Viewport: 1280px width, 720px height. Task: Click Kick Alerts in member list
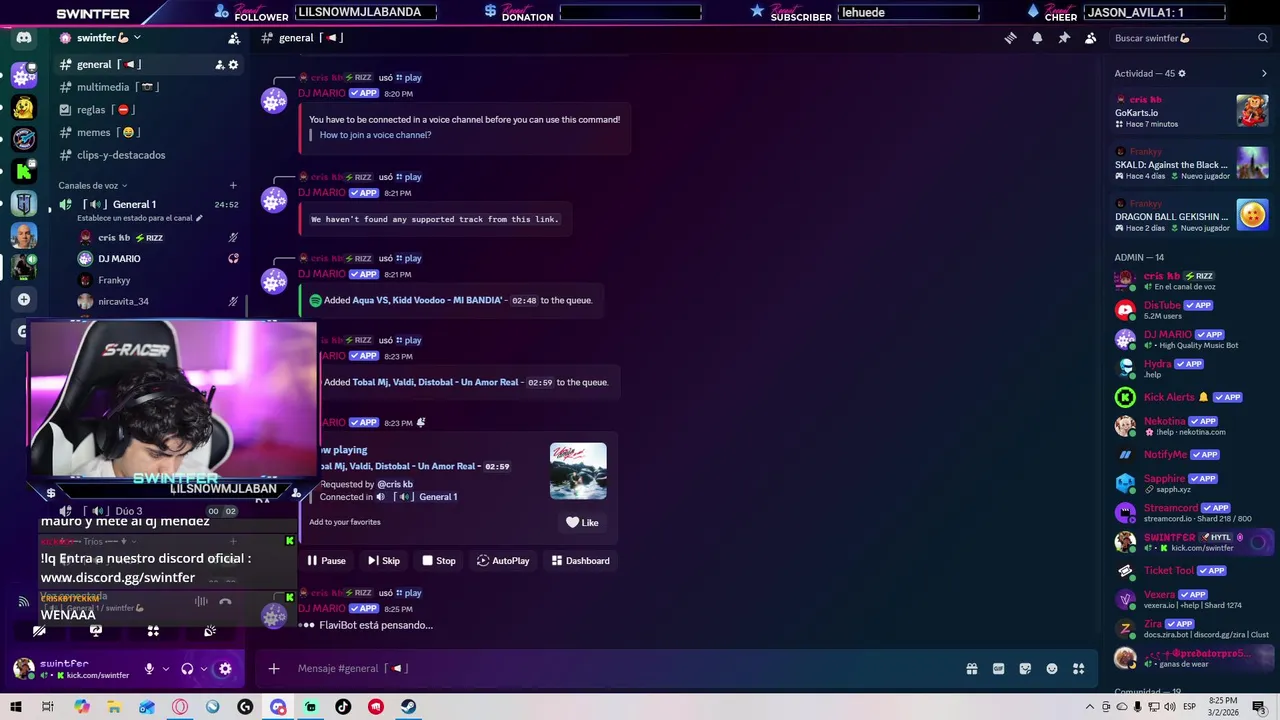1191,397
